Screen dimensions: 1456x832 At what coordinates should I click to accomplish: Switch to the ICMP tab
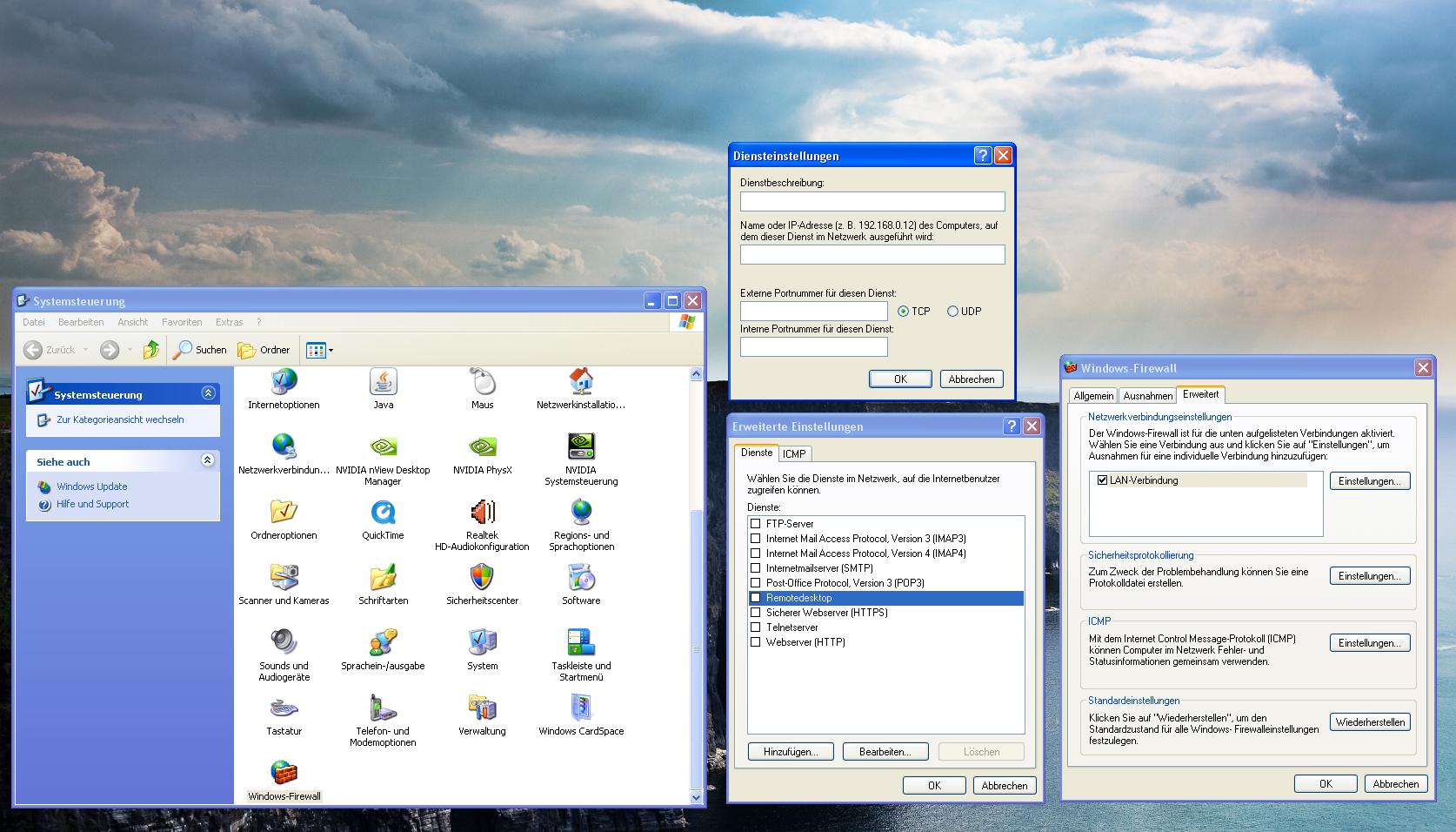pyautogui.click(x=794, y=453)
